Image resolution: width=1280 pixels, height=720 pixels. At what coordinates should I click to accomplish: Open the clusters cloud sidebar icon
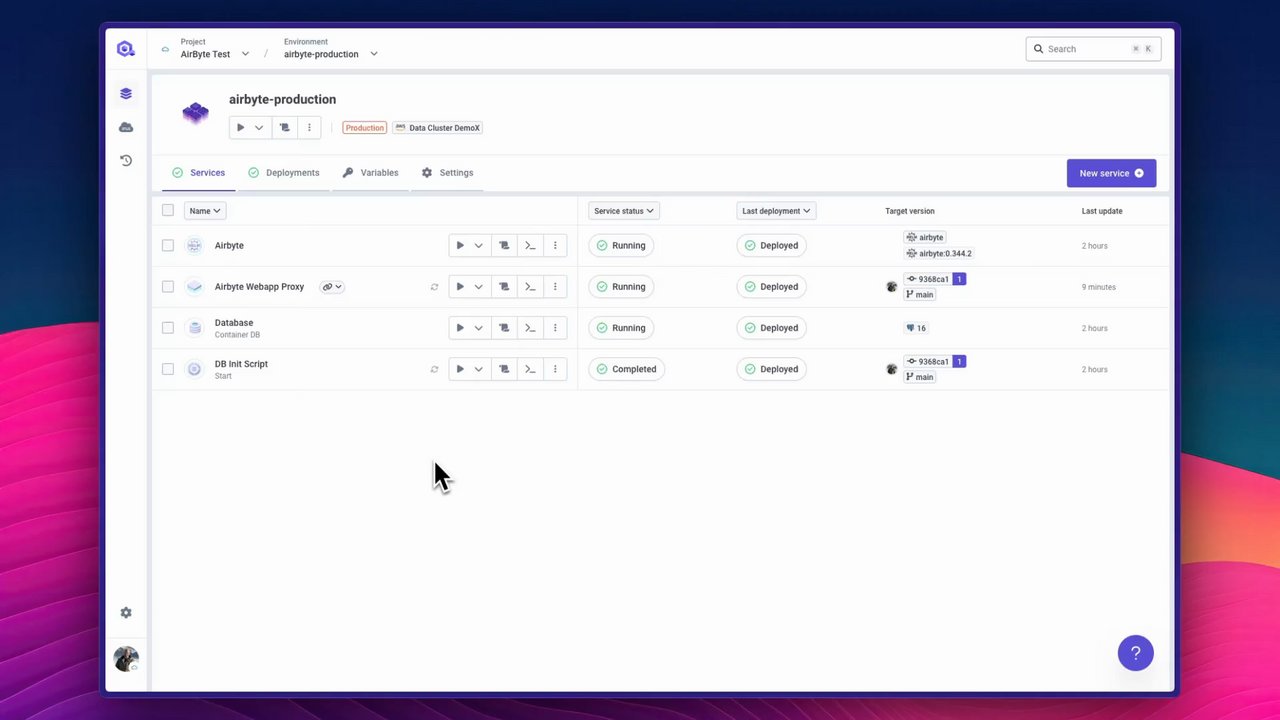[125, 127]
